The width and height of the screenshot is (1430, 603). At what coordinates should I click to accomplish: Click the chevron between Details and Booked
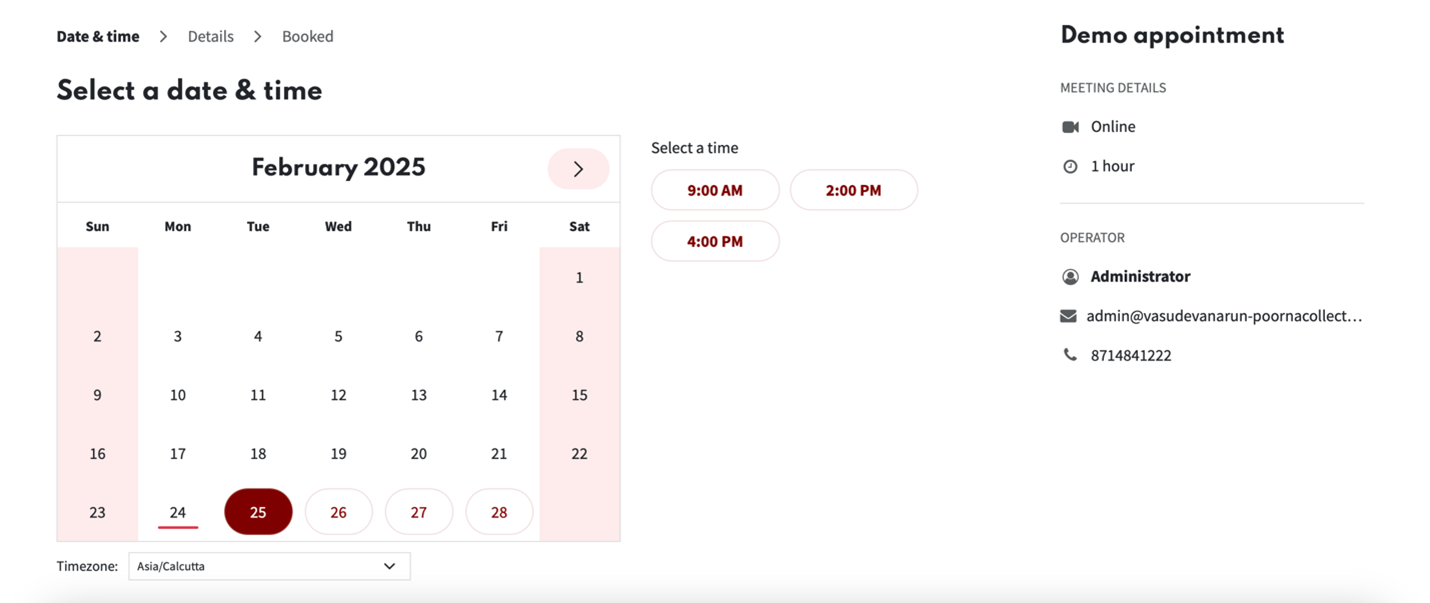pos(257,36)
